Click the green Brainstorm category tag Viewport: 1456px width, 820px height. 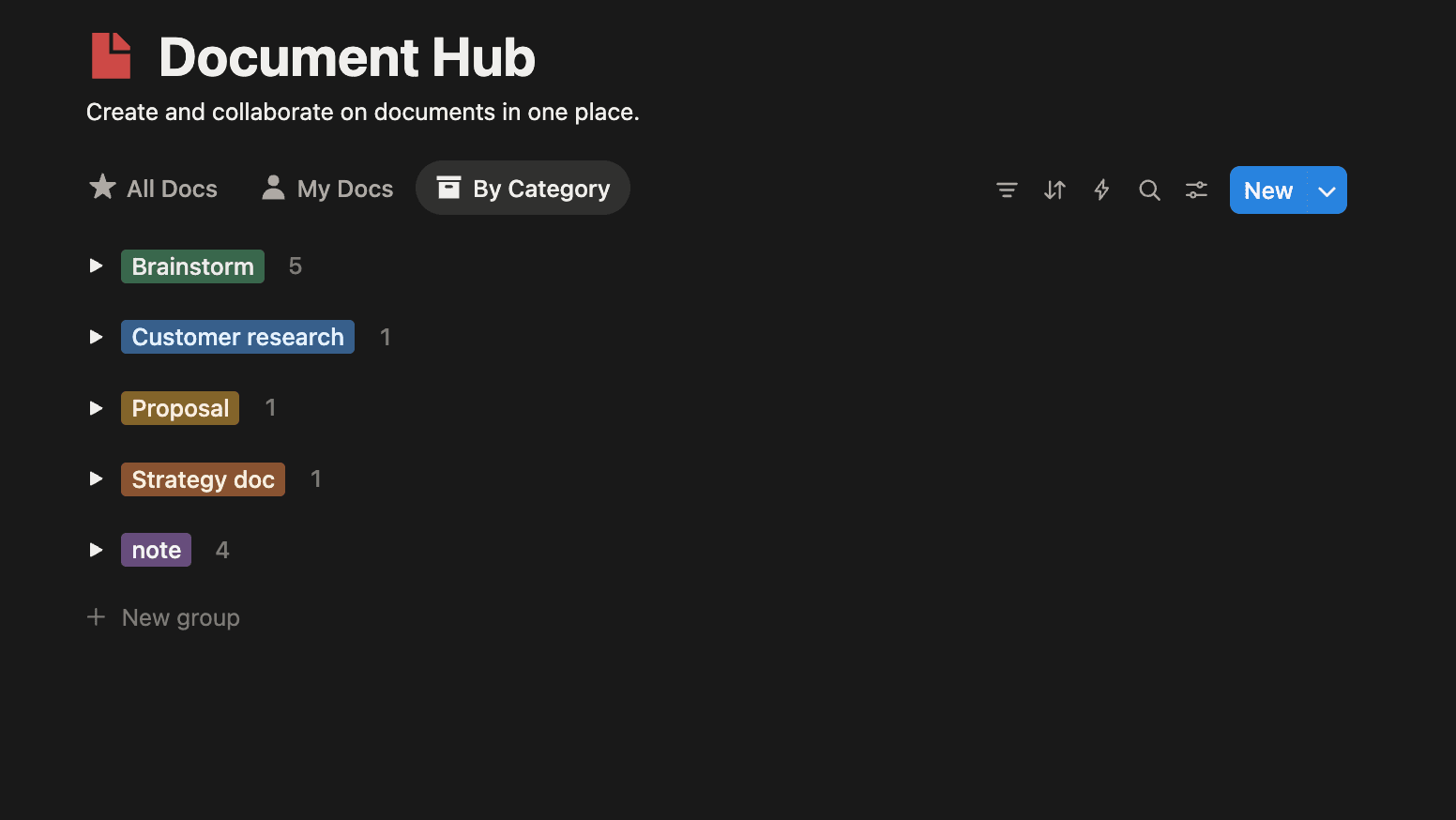click(192, 266)
